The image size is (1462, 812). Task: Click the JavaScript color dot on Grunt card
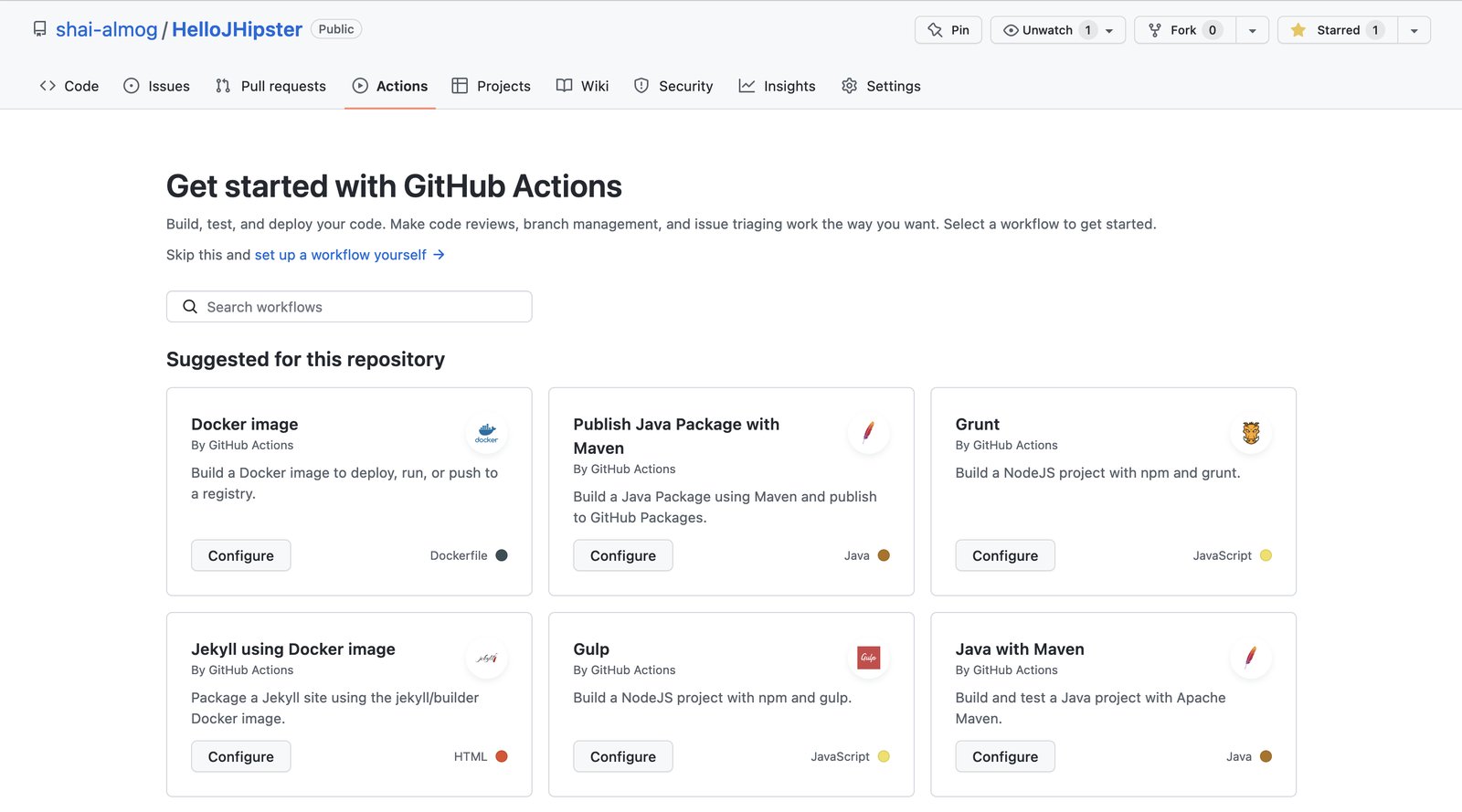coord(1266,555)
